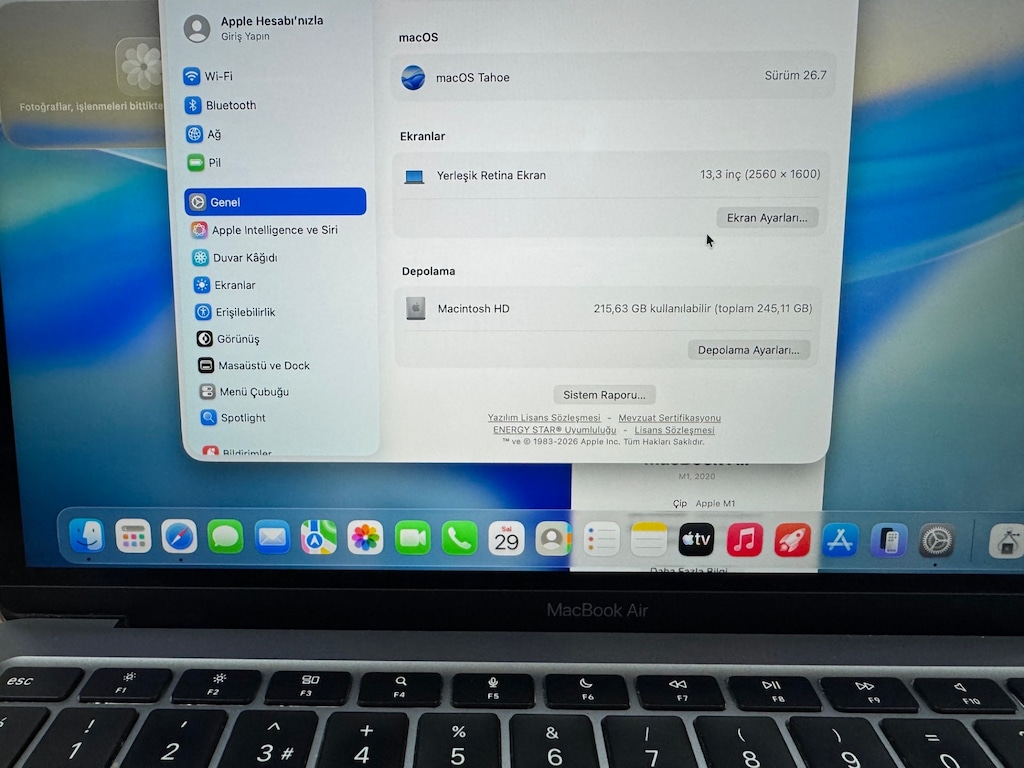Open Phone app from the Dock
Image resolution: width=1024 pixels, height=768 pixels.
459,539
